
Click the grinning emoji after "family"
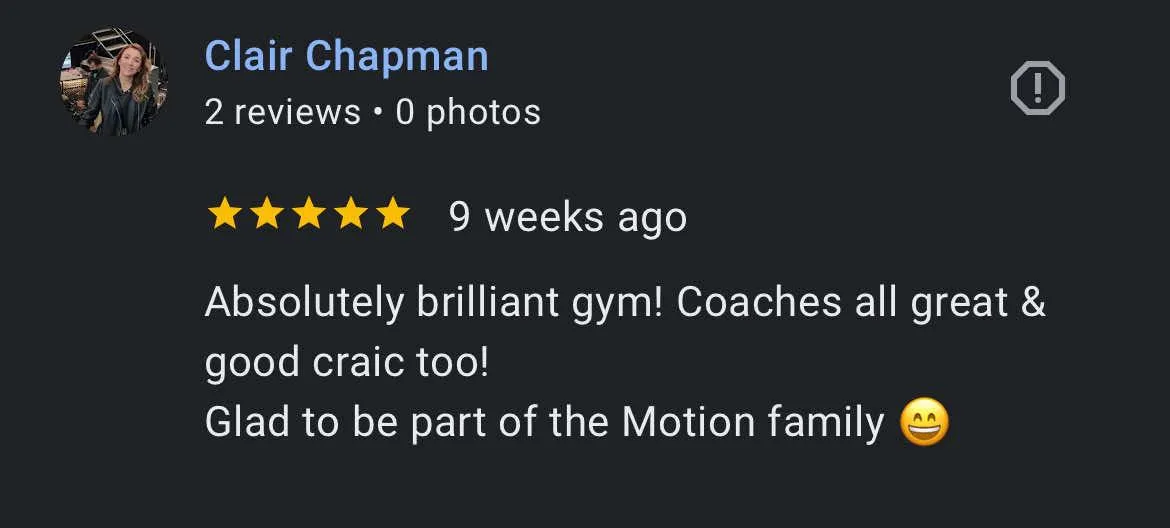923,422
